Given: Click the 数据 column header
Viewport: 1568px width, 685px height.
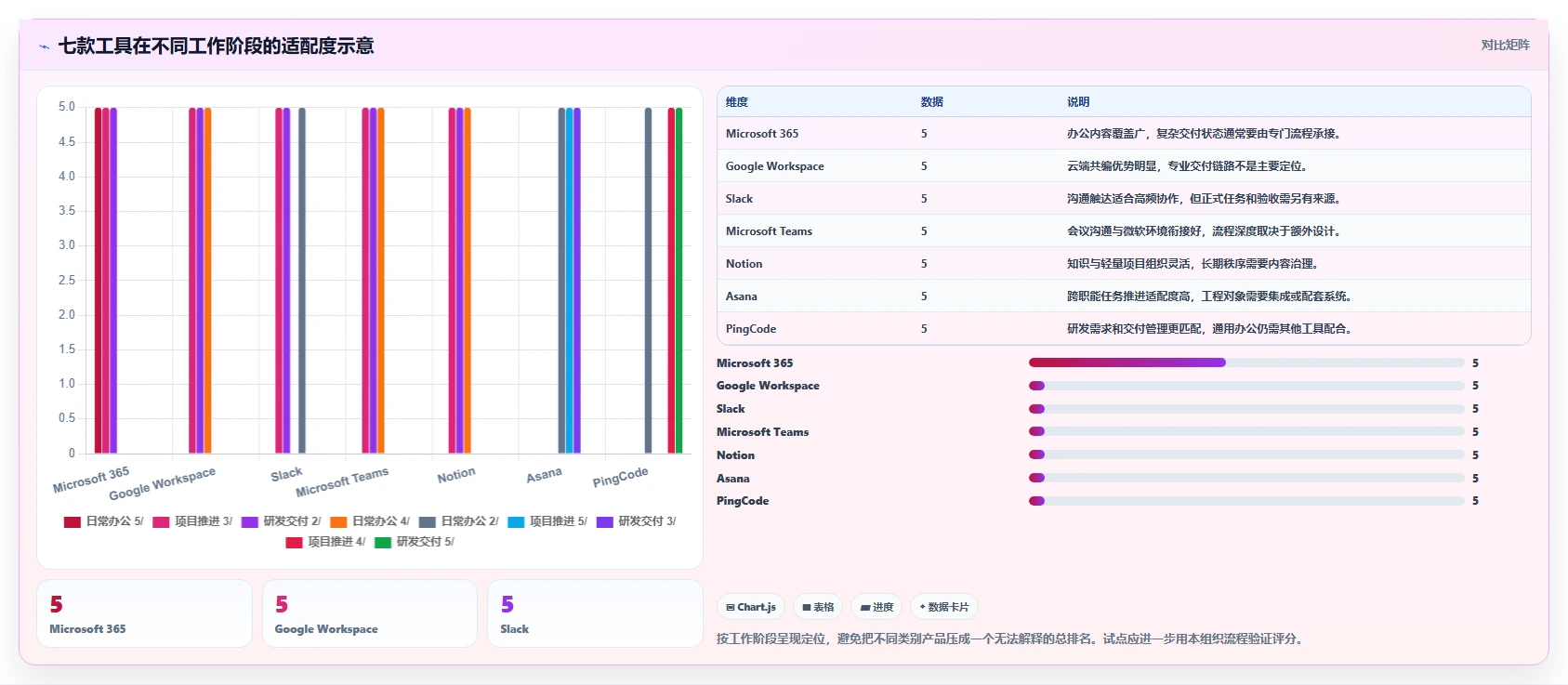Looking at the screenshot, I should tap(932, 102).
